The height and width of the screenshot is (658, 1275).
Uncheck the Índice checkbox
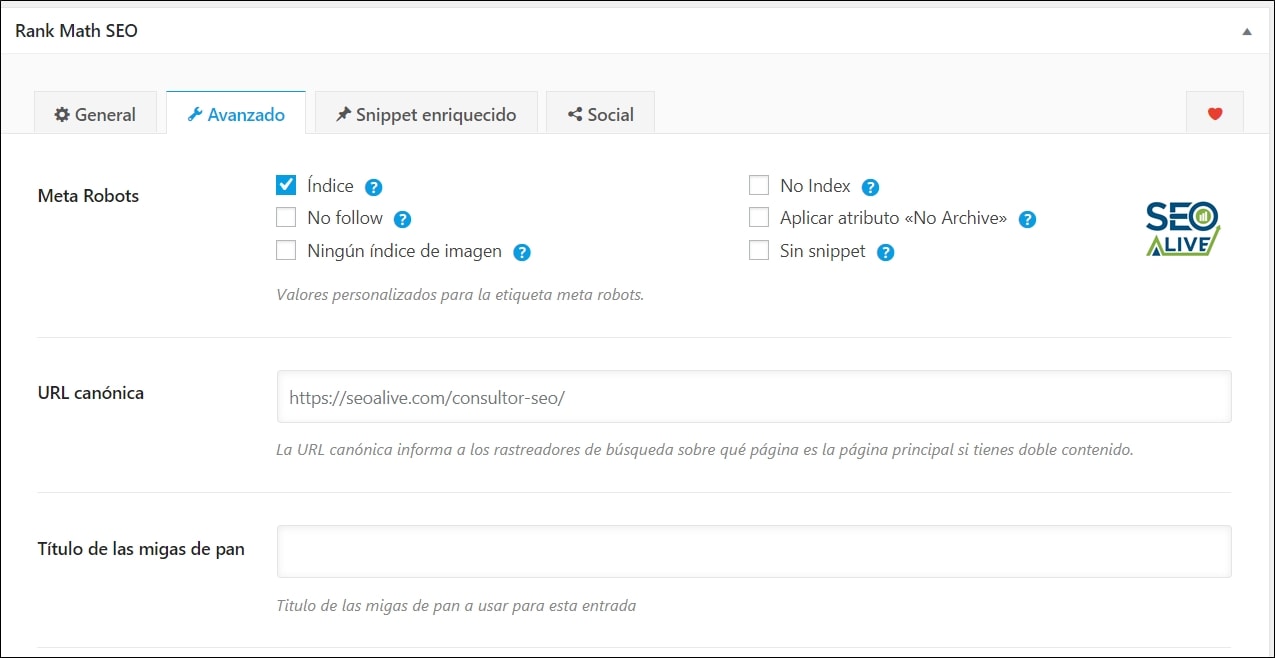pyautogui.click(x=286, y=185)
